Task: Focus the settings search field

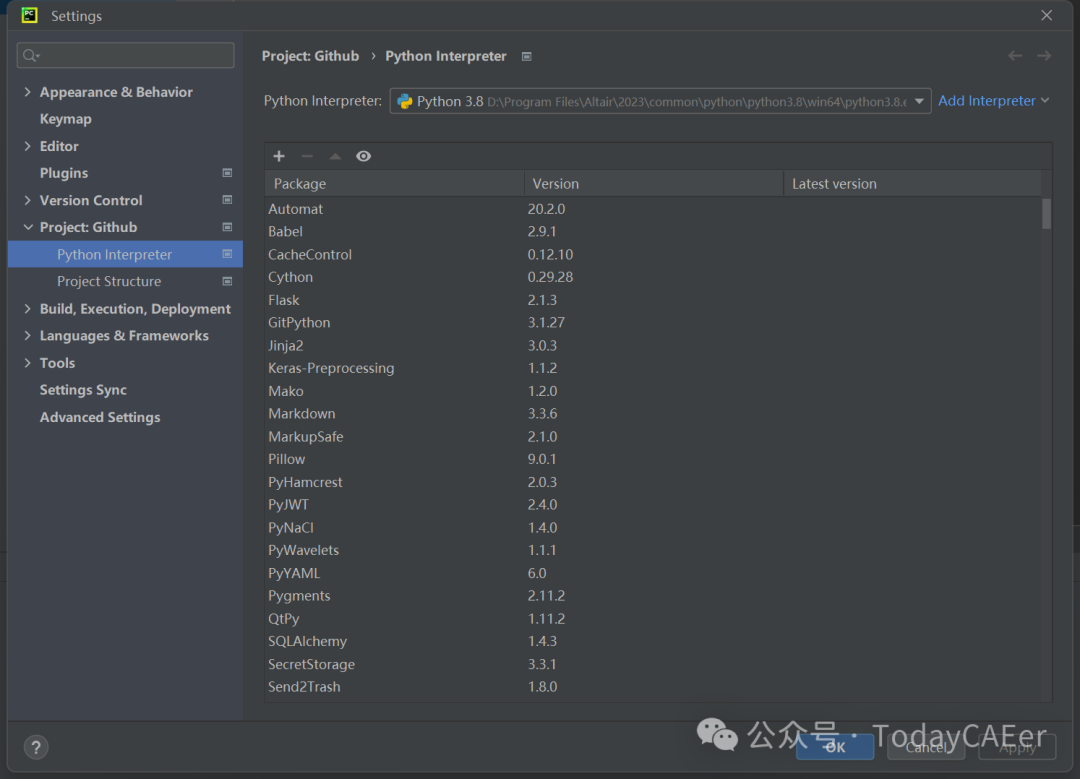Action: click(x=125, y=55)
